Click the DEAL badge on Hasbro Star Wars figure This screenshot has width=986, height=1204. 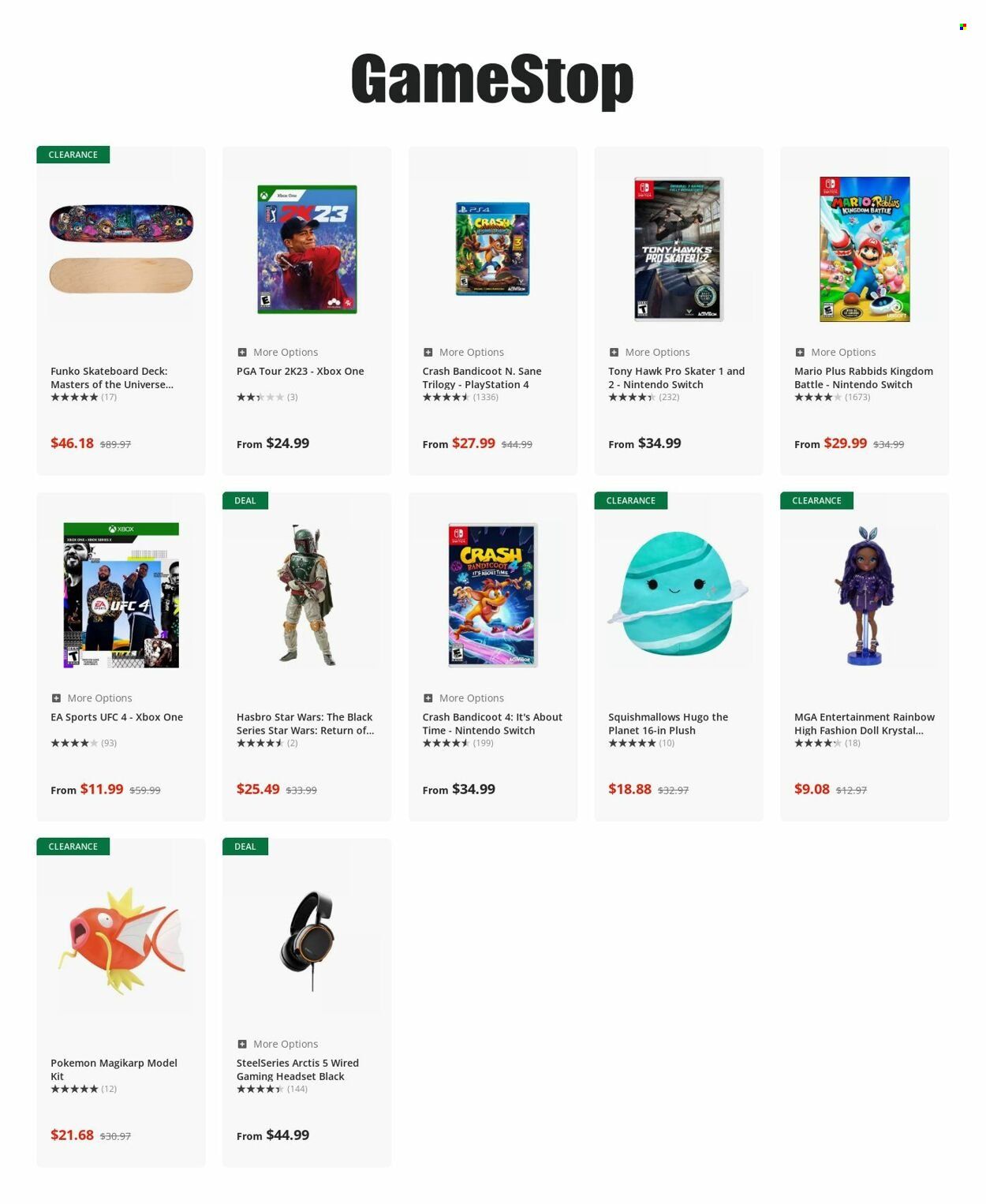245,500
